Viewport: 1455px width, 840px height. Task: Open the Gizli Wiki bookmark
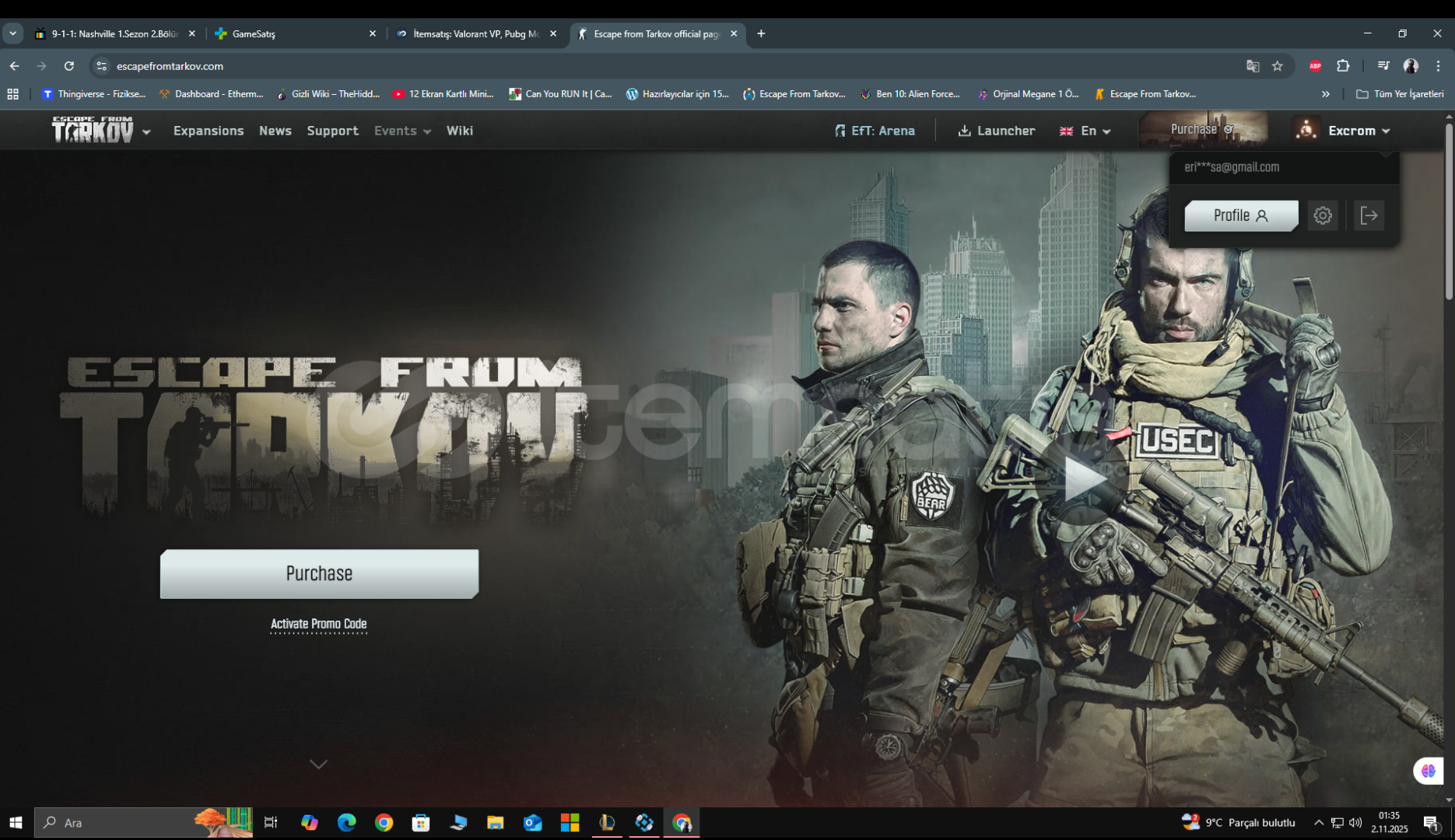(x=328, y=94)
